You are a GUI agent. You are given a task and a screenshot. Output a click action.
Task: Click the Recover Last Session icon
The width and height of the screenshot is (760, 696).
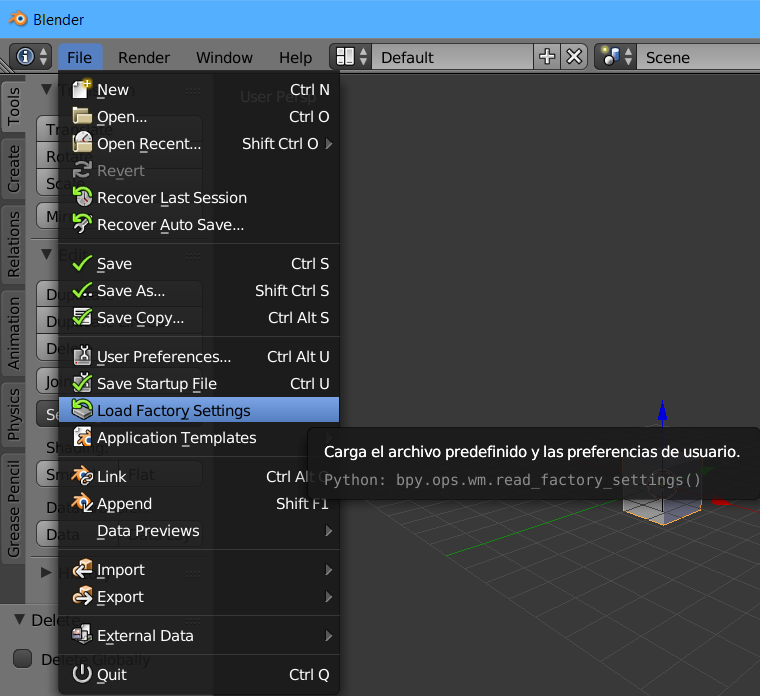click(x=82, y=197)
